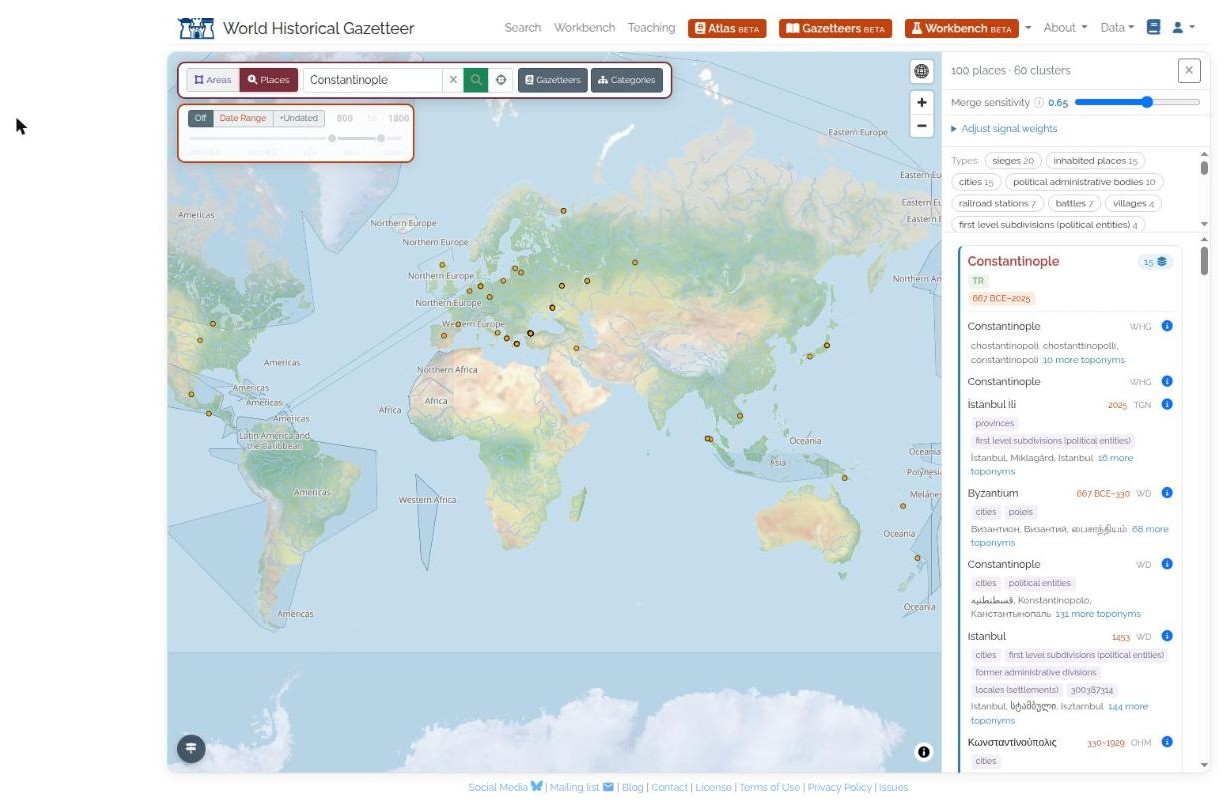1229x809 pixels.
Task: Filter results by sieges 20 type
Action: (x=1013, y=161)
